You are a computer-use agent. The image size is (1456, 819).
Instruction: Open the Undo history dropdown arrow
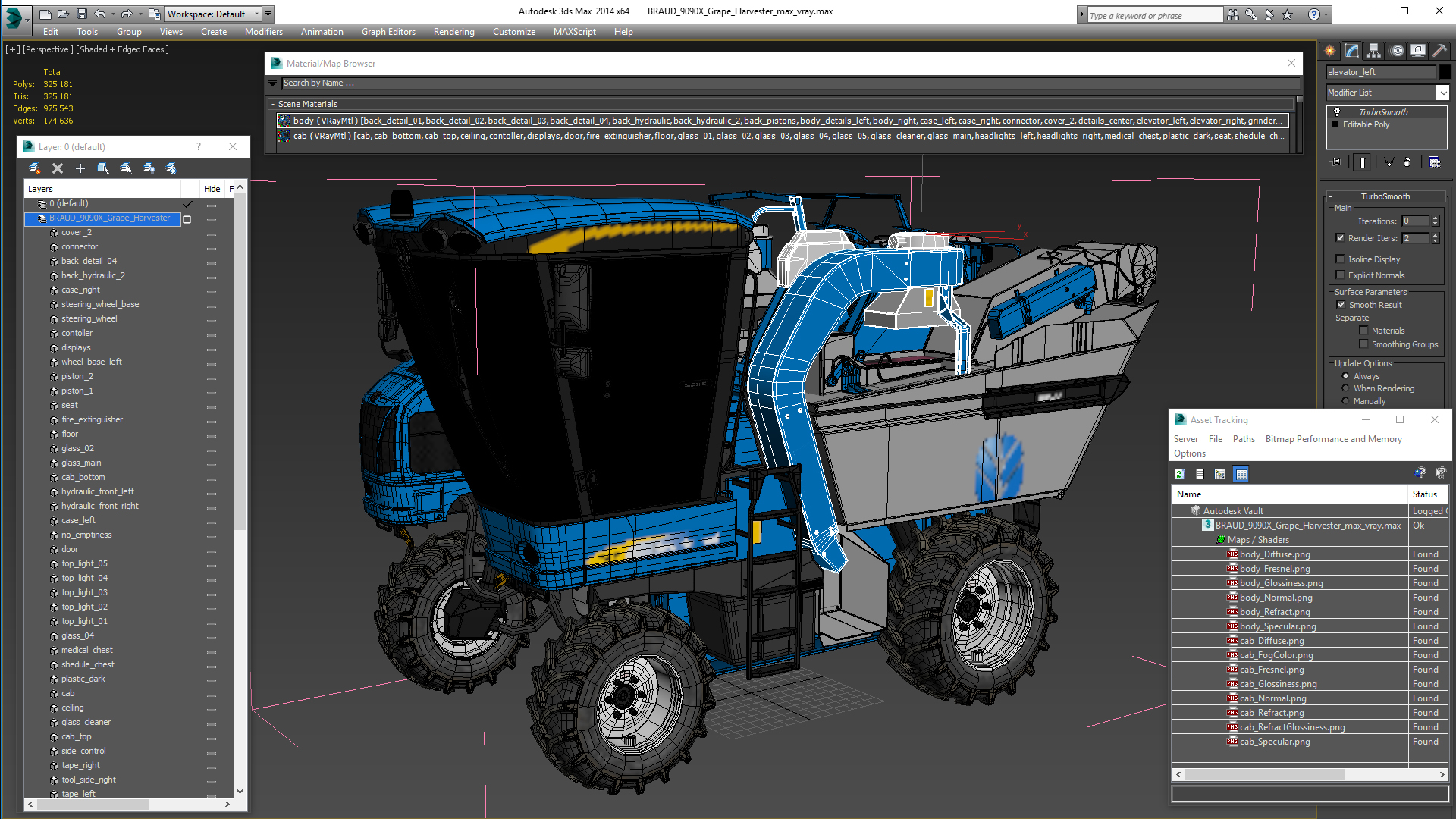pos(114,14)
